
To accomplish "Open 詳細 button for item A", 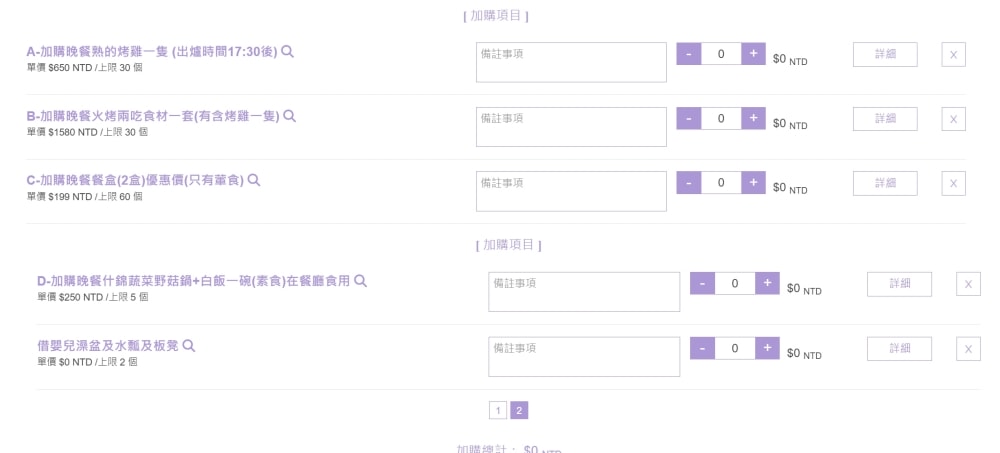I will pos(885,55).
